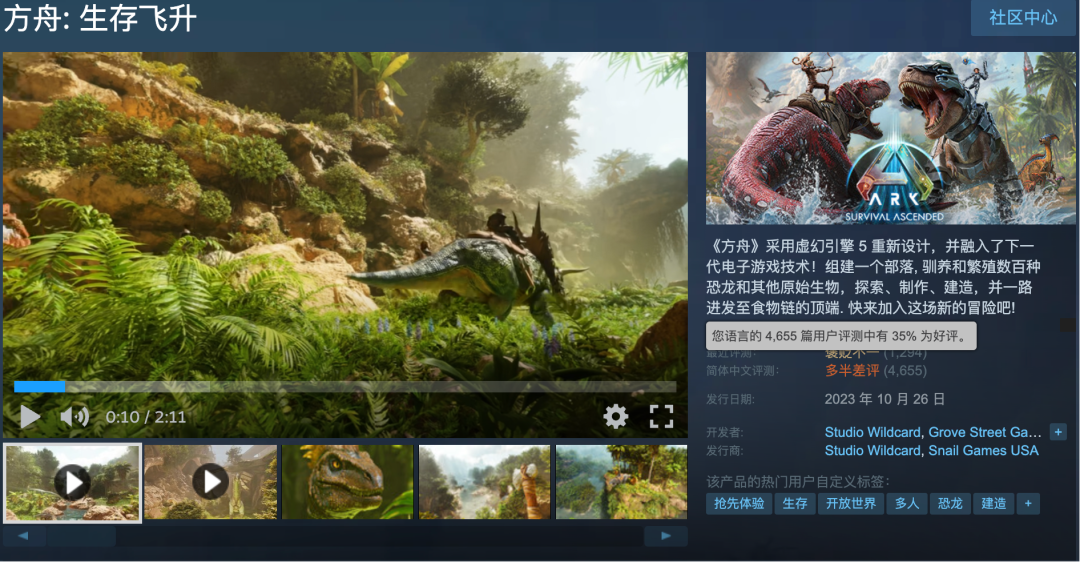Select fourth screenshot thumbnail with misty valley
1080x562 pixels.
485,482
